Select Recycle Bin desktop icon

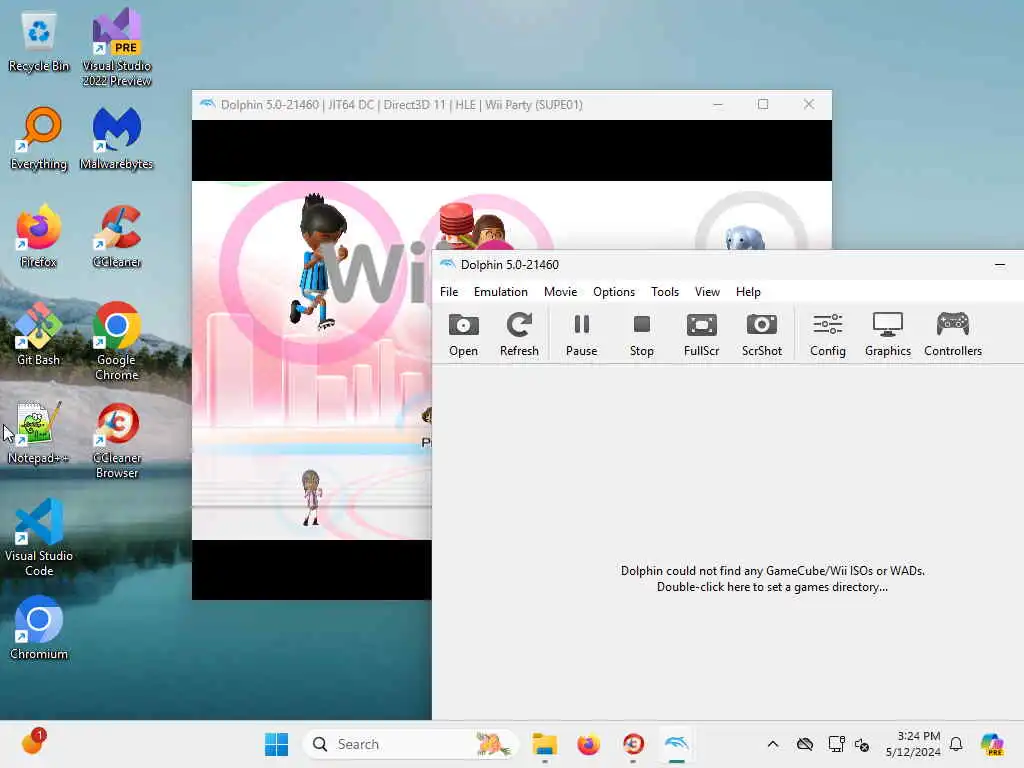pyautogui.click(x=39, y=43)
